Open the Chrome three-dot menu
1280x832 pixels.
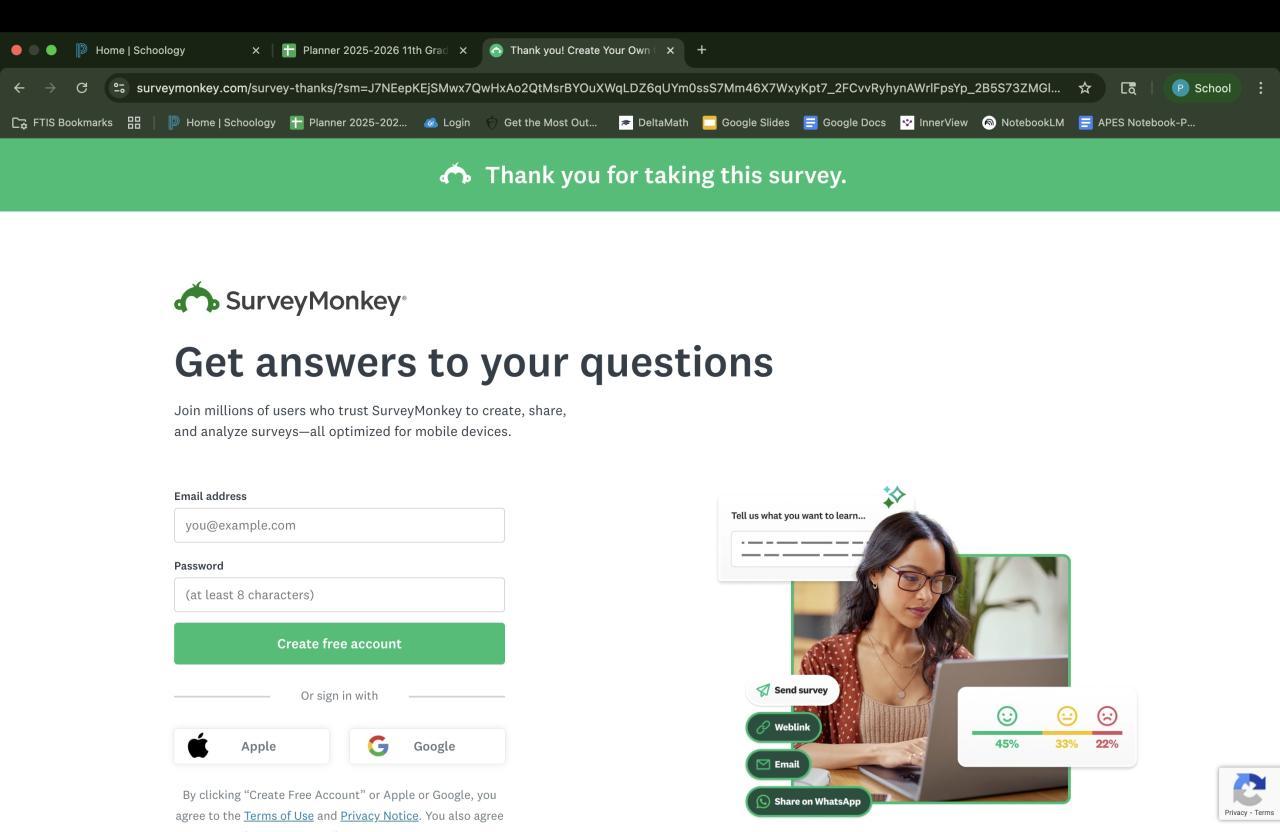pos(1260,88)
